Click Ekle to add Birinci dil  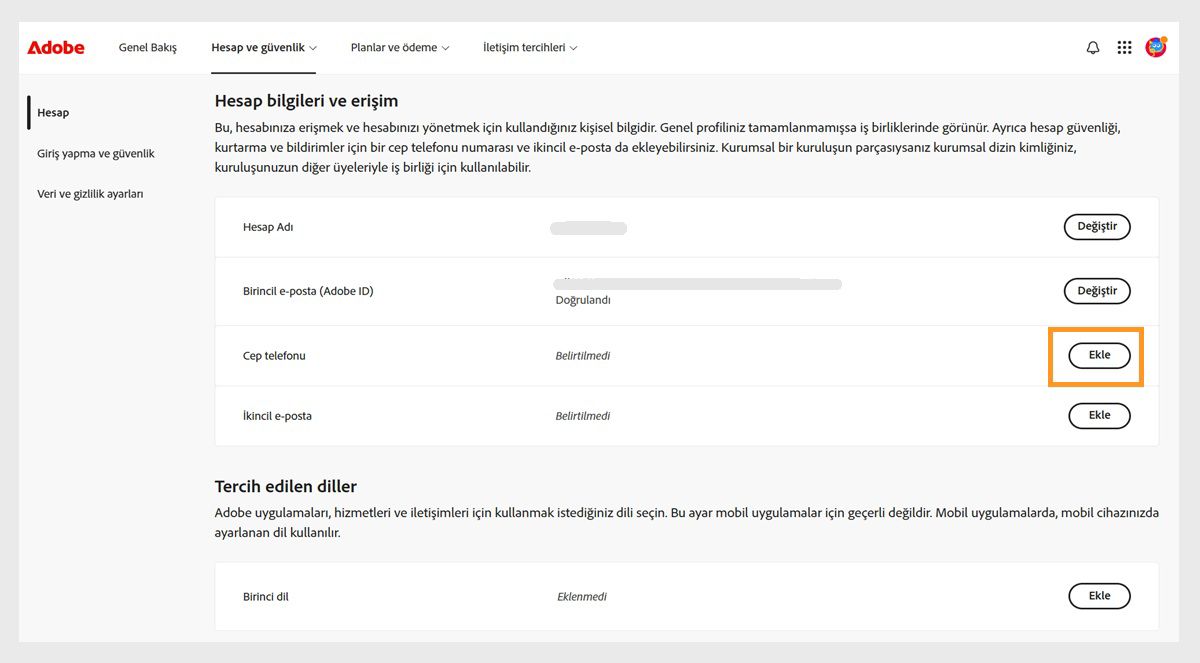point(1099,595)
